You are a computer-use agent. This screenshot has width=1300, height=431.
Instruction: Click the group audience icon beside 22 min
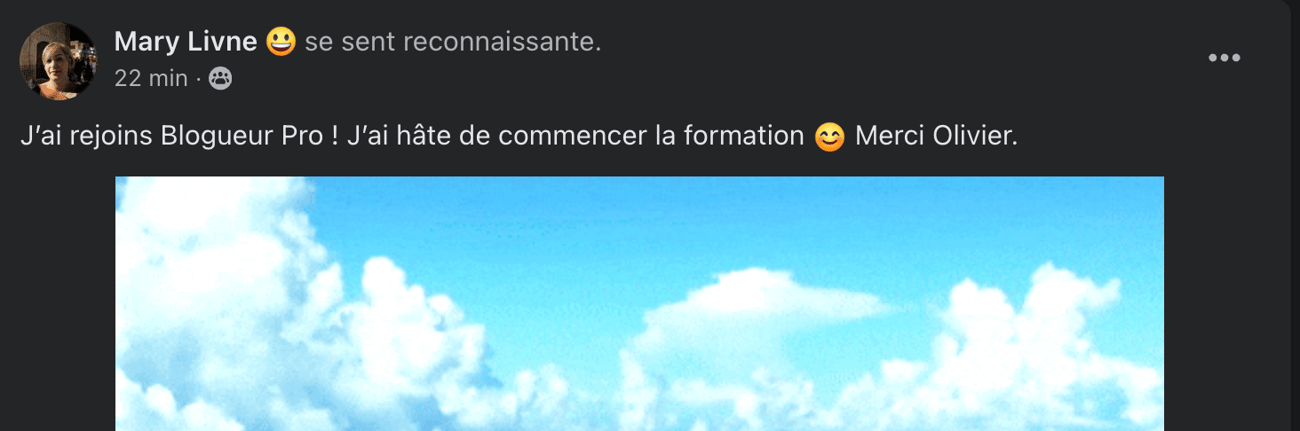(x=220, y=79)
